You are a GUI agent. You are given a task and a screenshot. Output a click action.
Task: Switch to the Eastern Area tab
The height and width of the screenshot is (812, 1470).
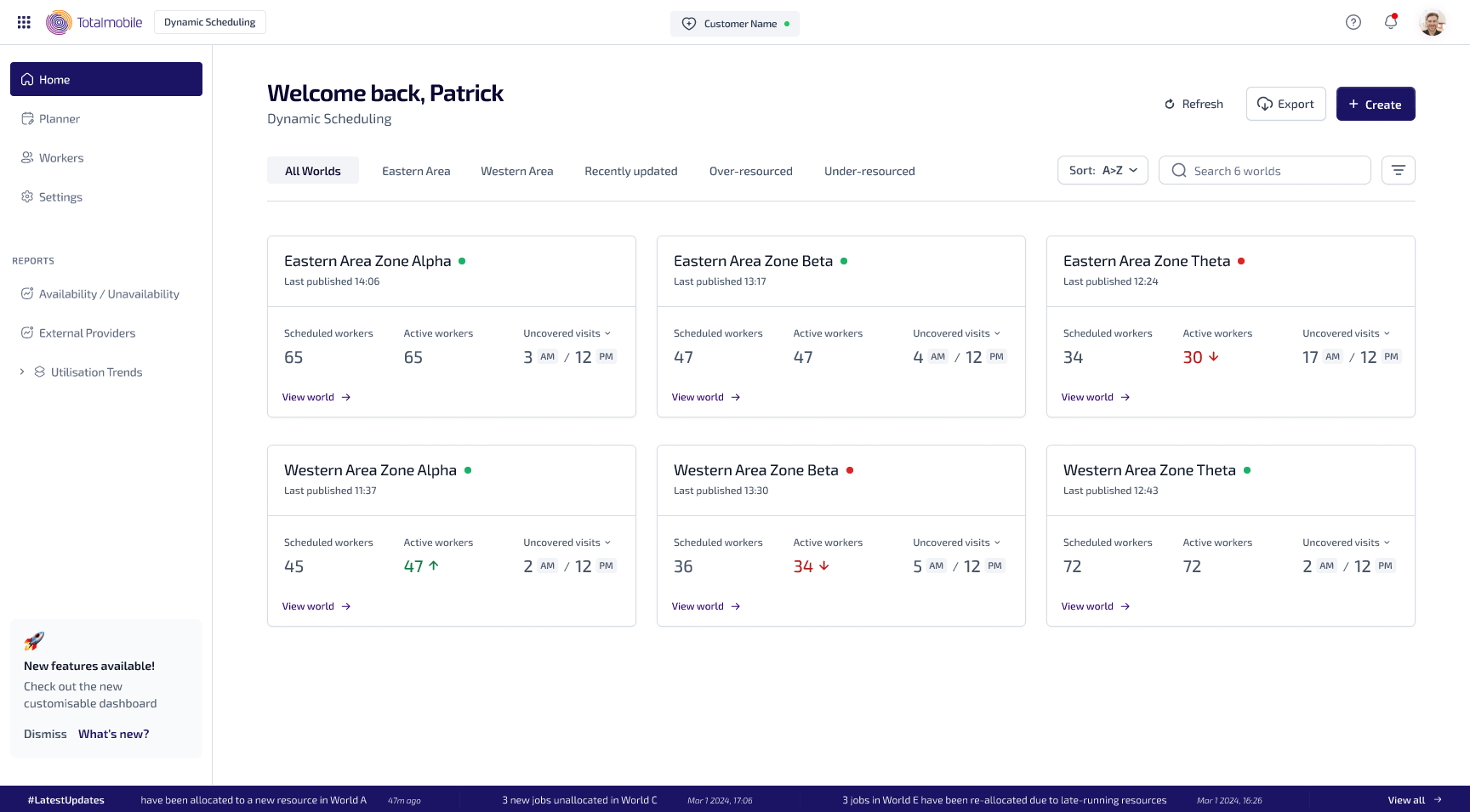(x=416, y=172)
